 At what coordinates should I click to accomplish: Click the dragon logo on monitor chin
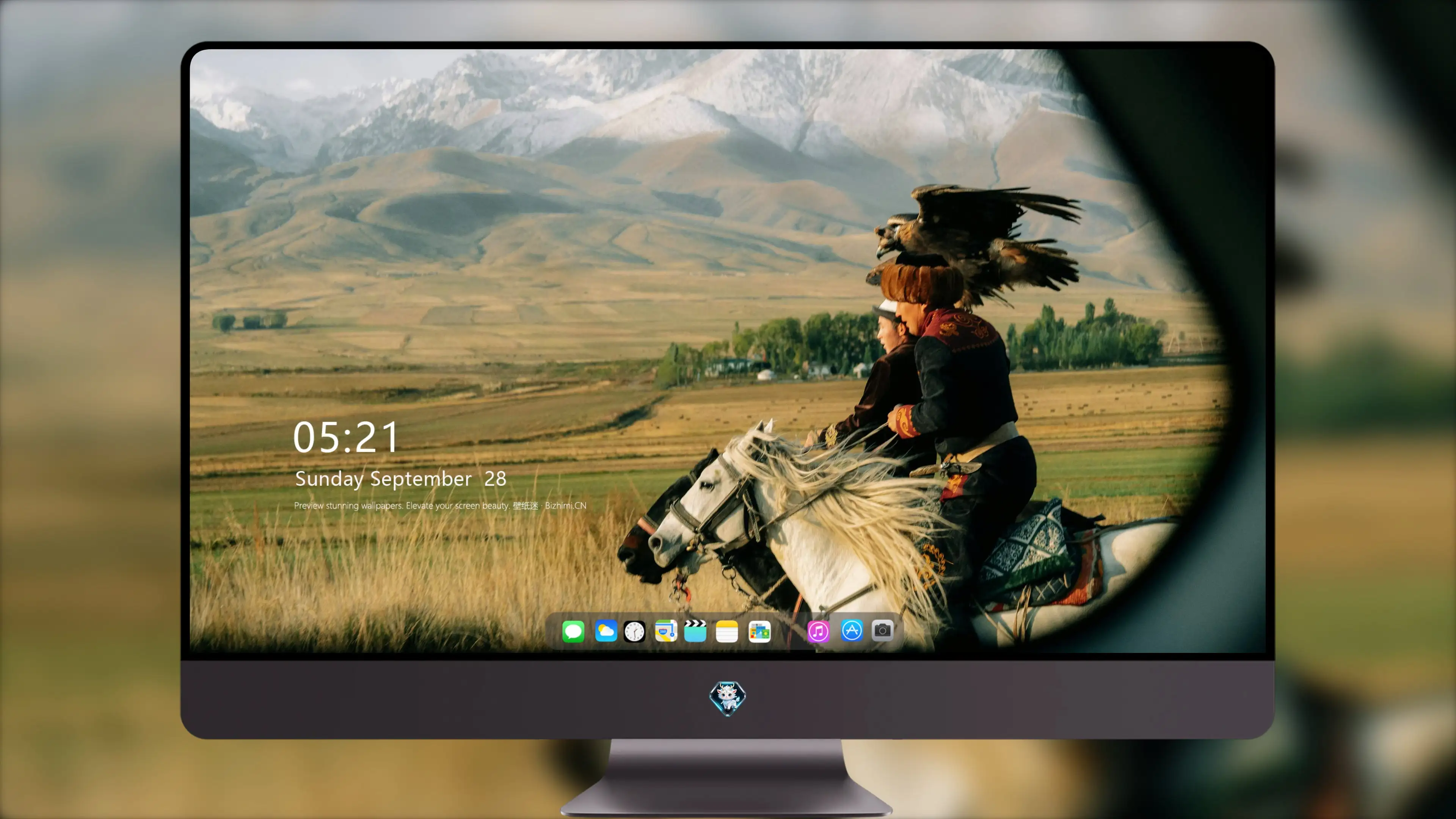click(x=728, y=698)
